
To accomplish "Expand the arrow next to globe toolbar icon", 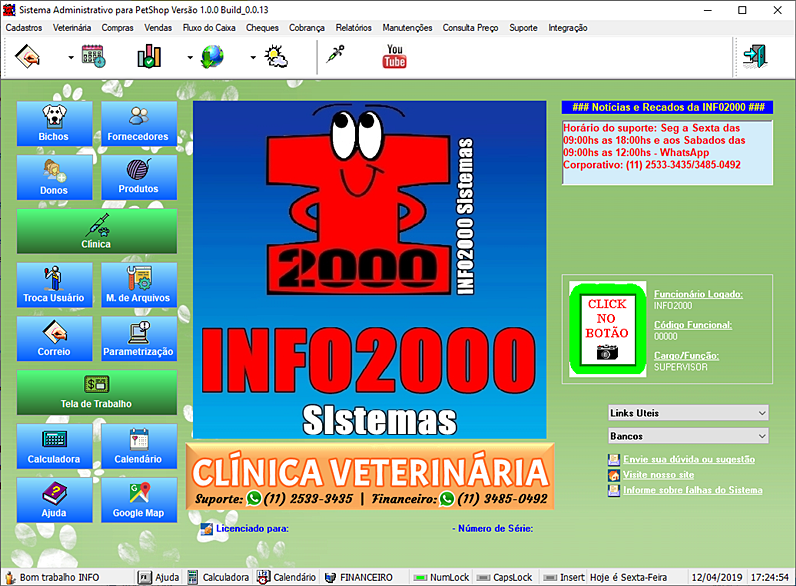I will 253,57.
